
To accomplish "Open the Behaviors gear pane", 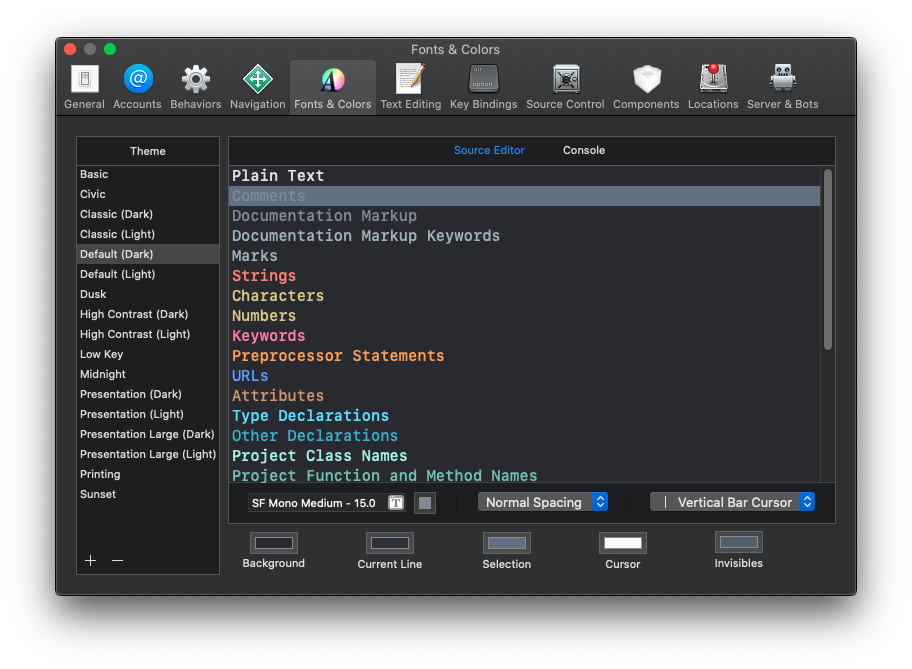I will [195, 87].
